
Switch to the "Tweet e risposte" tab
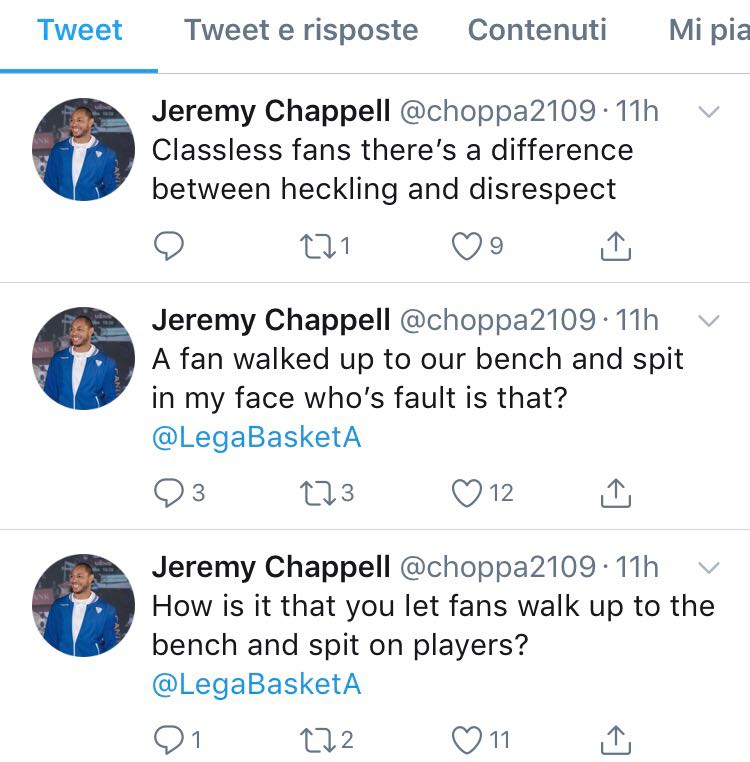click(301, 30)
